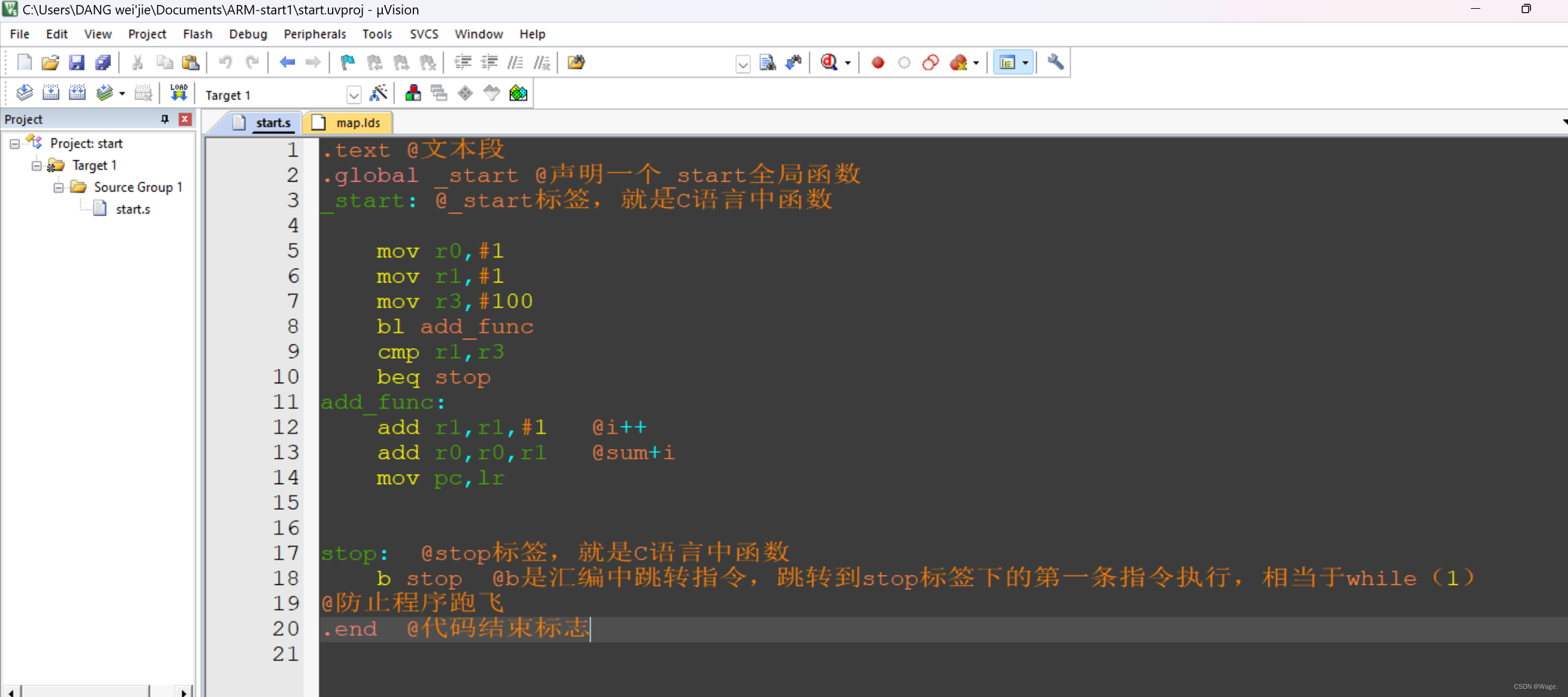Click Manage Project Items colored blocks icon
Screen dimensions: 1568x697
point(413,94)
